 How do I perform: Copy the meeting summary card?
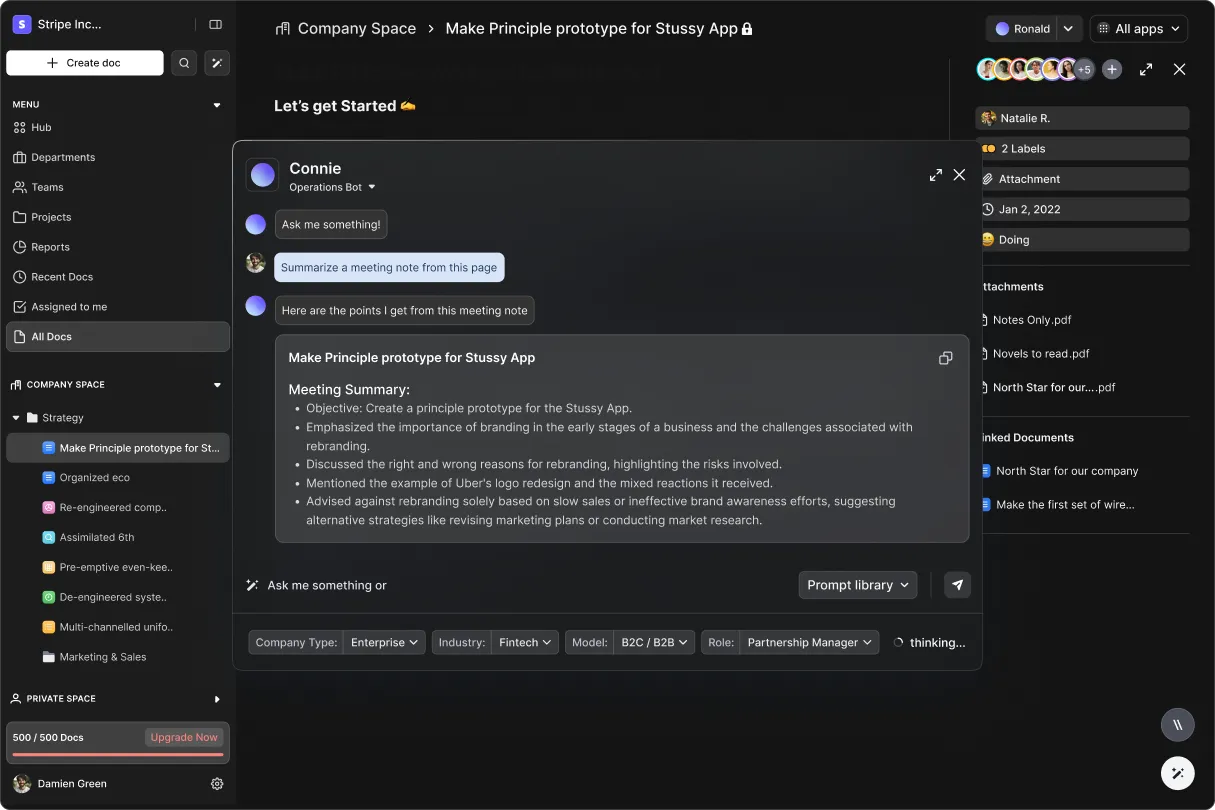click(x=945, y=358)
